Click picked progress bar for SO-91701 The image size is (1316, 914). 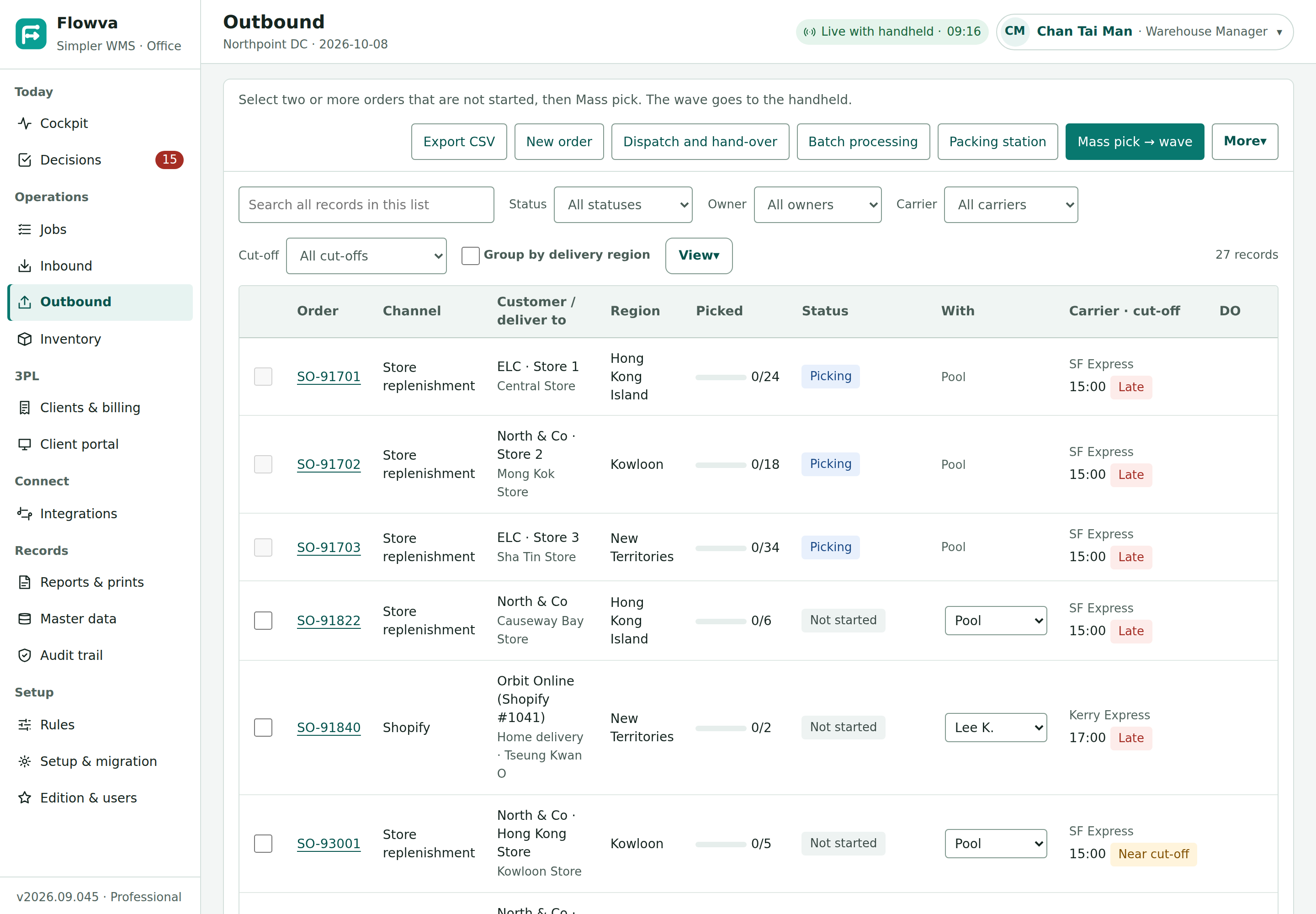click(x=721, y=377)
